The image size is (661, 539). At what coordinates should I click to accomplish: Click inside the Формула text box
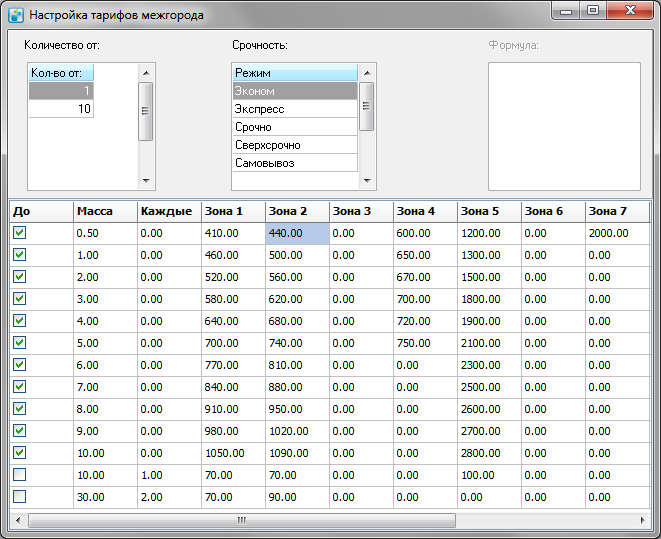tap(564, 126)
